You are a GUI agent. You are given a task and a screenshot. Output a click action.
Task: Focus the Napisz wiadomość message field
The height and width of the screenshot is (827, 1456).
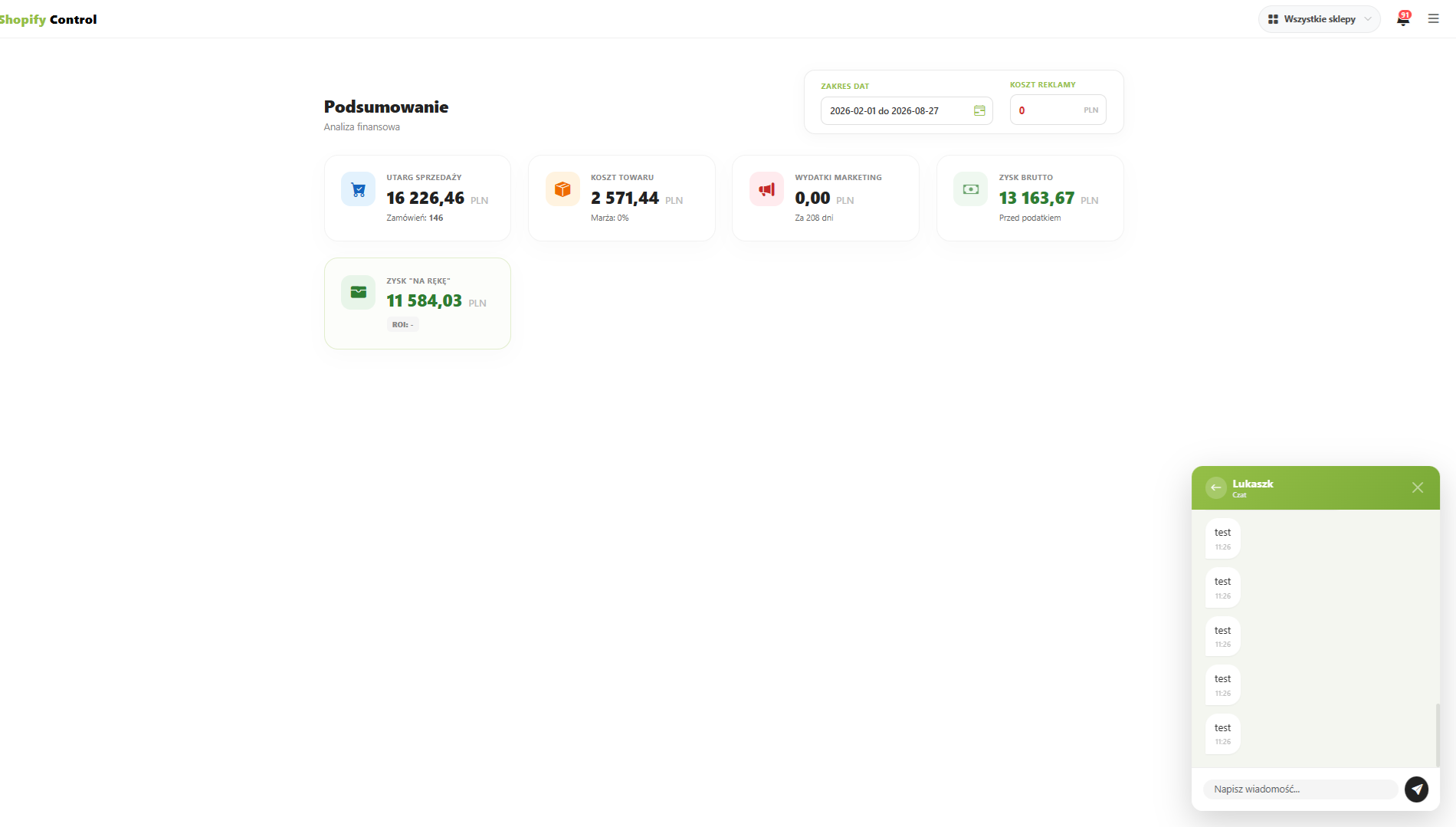tap(1300, 789)
